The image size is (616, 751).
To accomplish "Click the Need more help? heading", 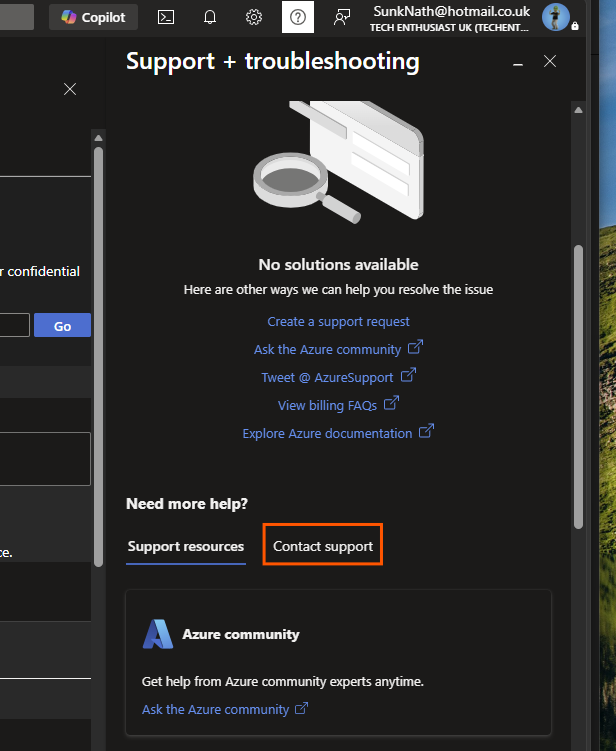I will pos(187,503).
